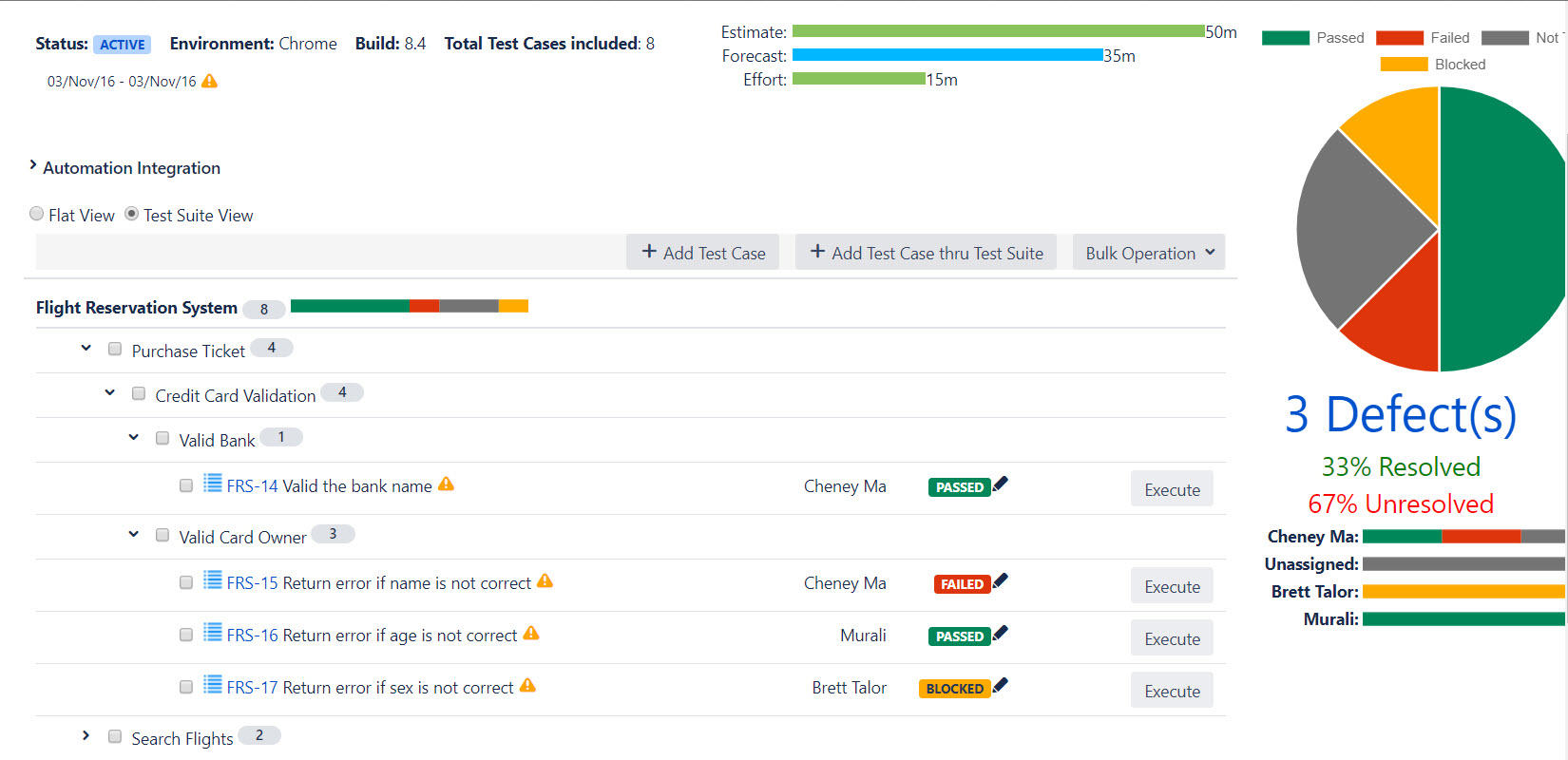Click the Failed red legend swatch

[1399, 38]
